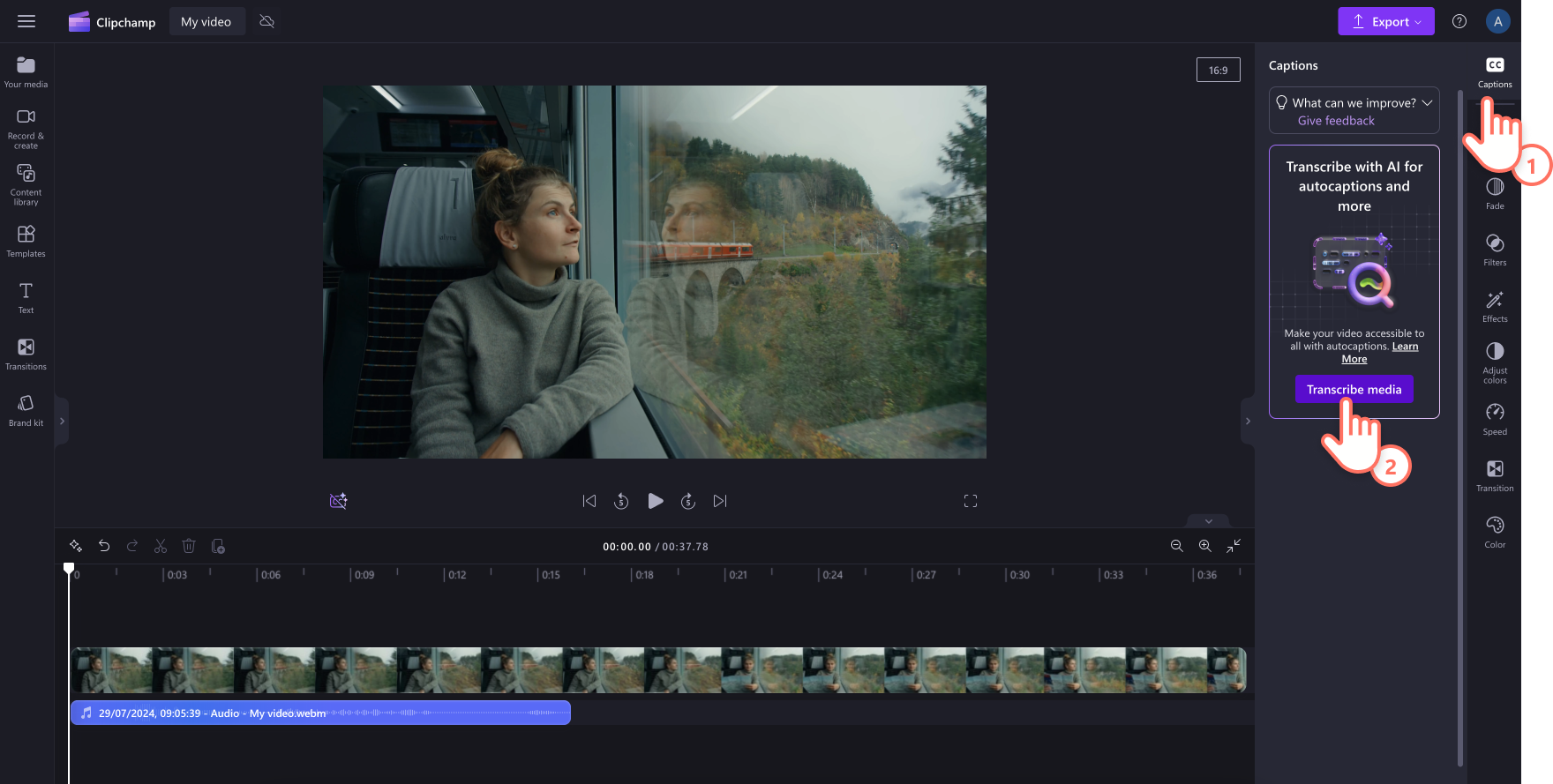Open the Content library panel
The image size is (1553, 784).
[26, 185]
